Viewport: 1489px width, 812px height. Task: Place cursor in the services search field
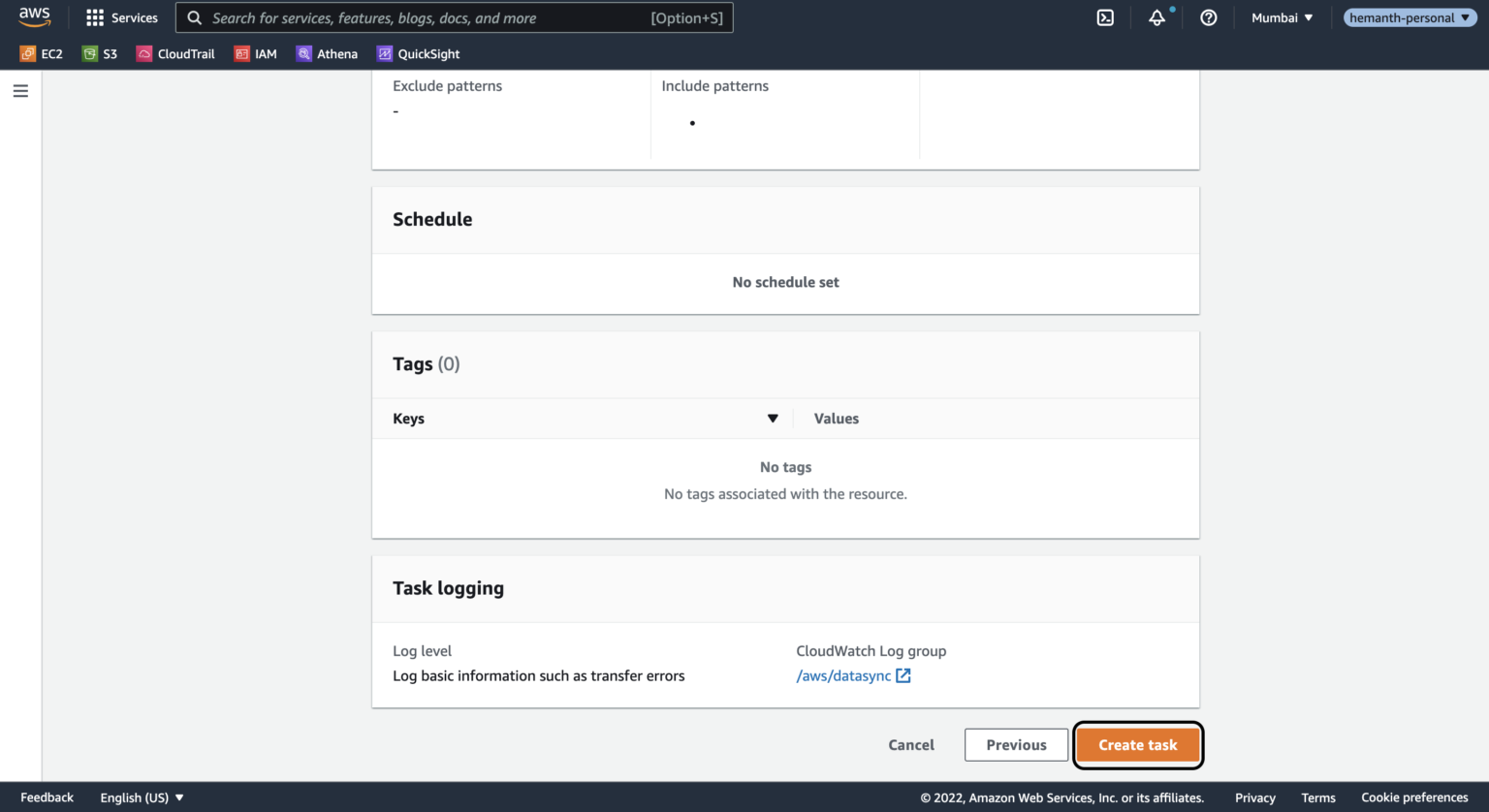click(454, 16)
